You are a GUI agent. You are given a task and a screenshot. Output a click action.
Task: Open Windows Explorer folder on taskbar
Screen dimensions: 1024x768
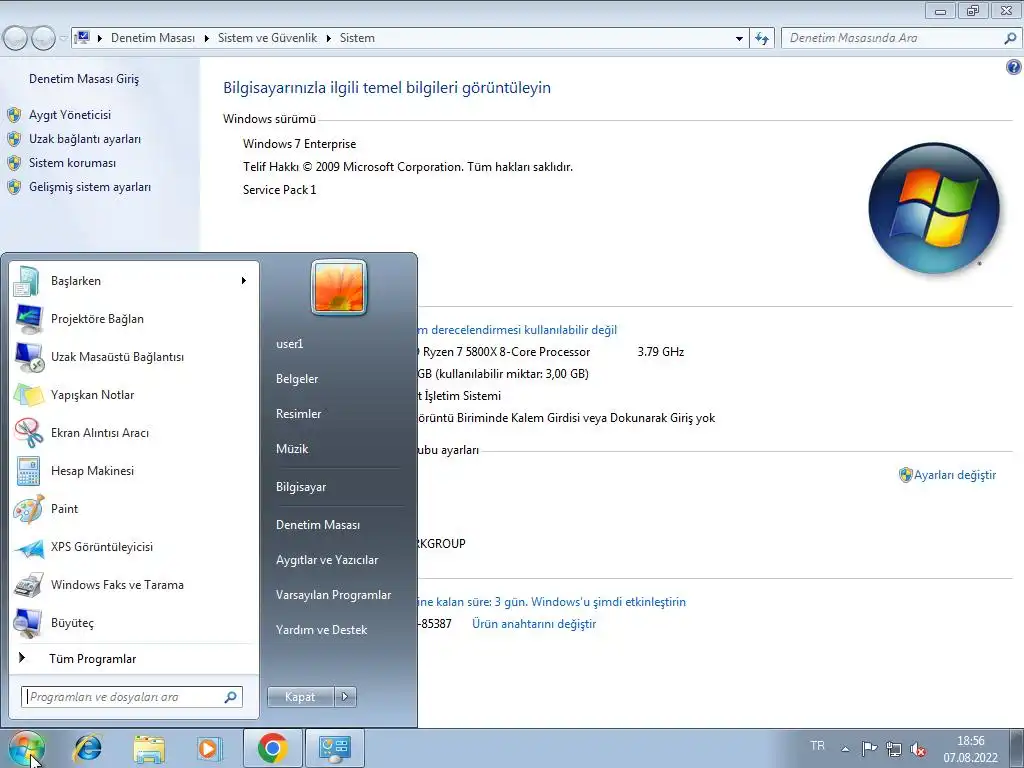tap(149, 748)
